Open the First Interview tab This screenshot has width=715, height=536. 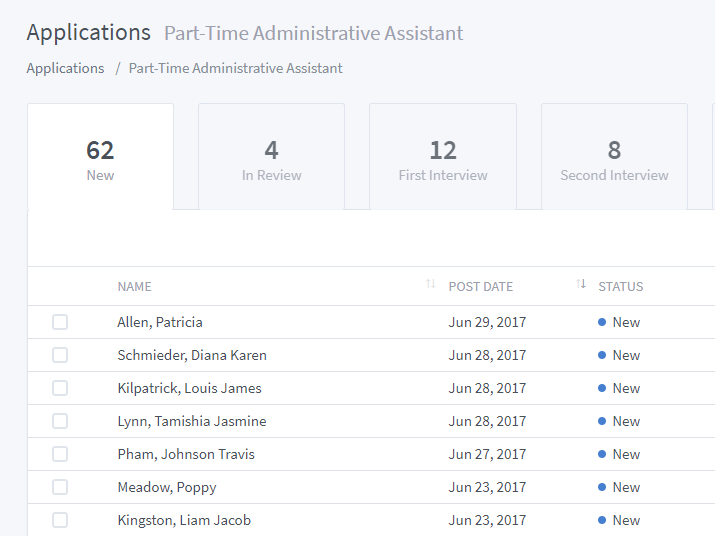pyautogui.click(x=443, y=158)
